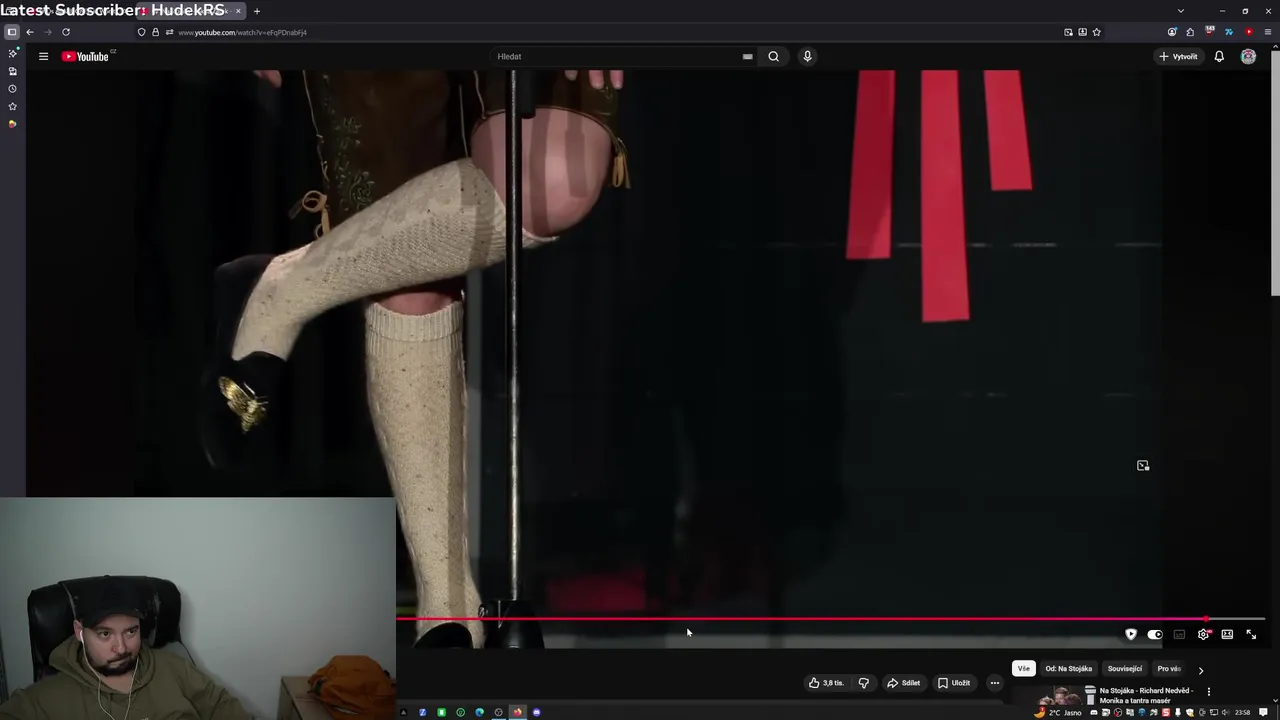Click the Uložit save button
This screenshot has height=720, width=1280.
pos(954,683)
